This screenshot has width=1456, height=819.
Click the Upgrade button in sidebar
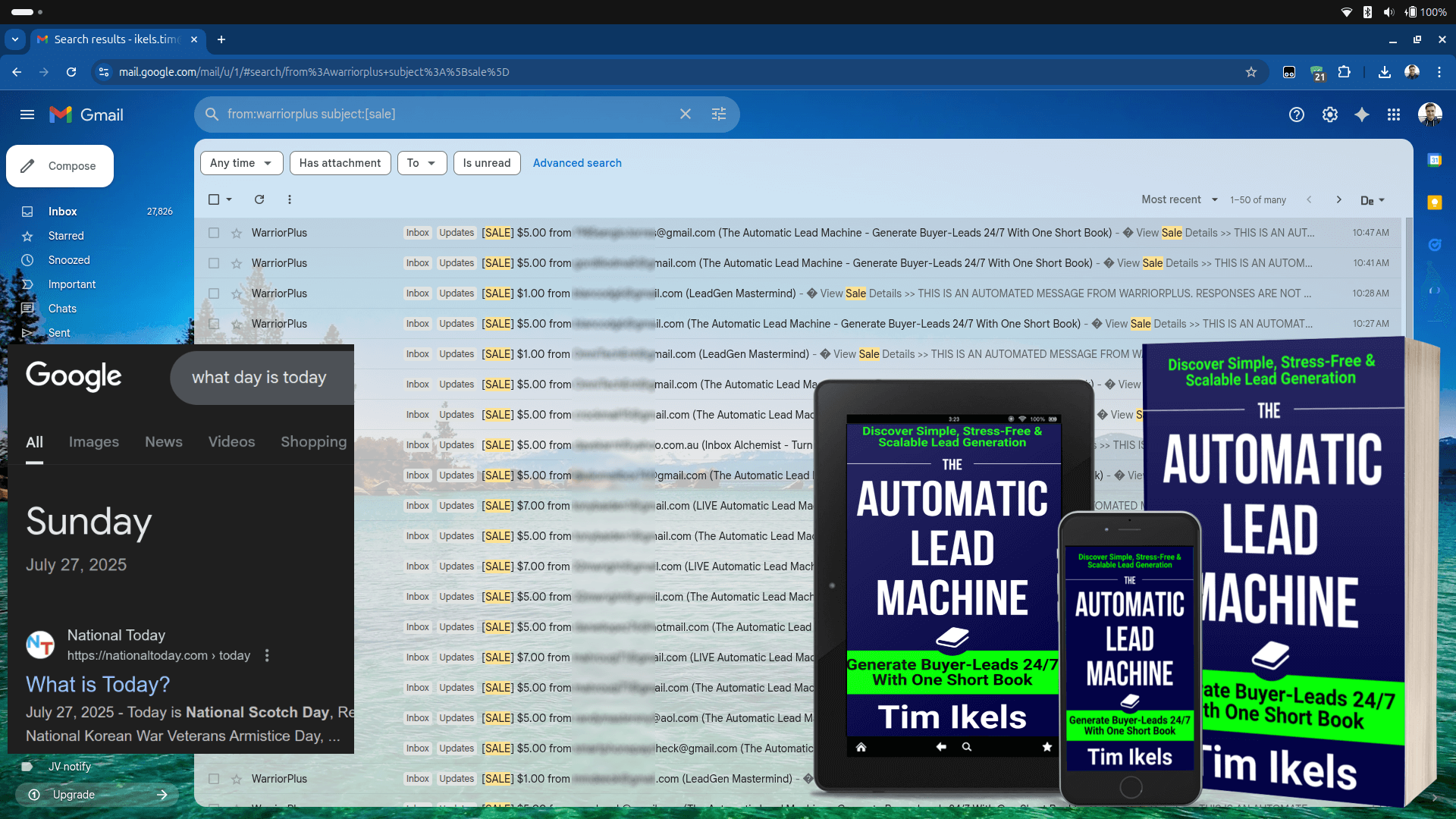(x=97, y=795)
